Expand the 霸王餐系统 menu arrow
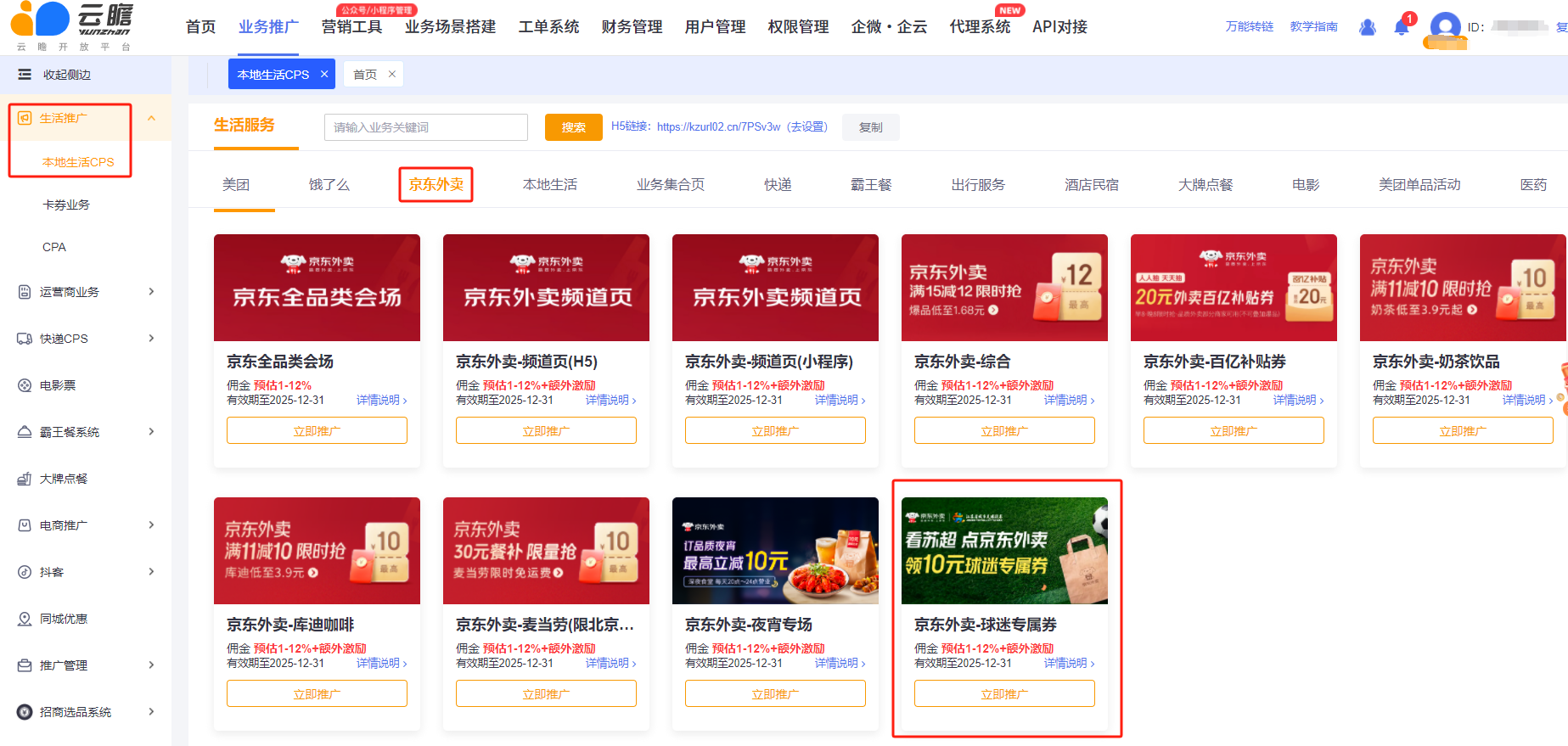Screen dimensions: 1568x746 click(x=152, y=432)
